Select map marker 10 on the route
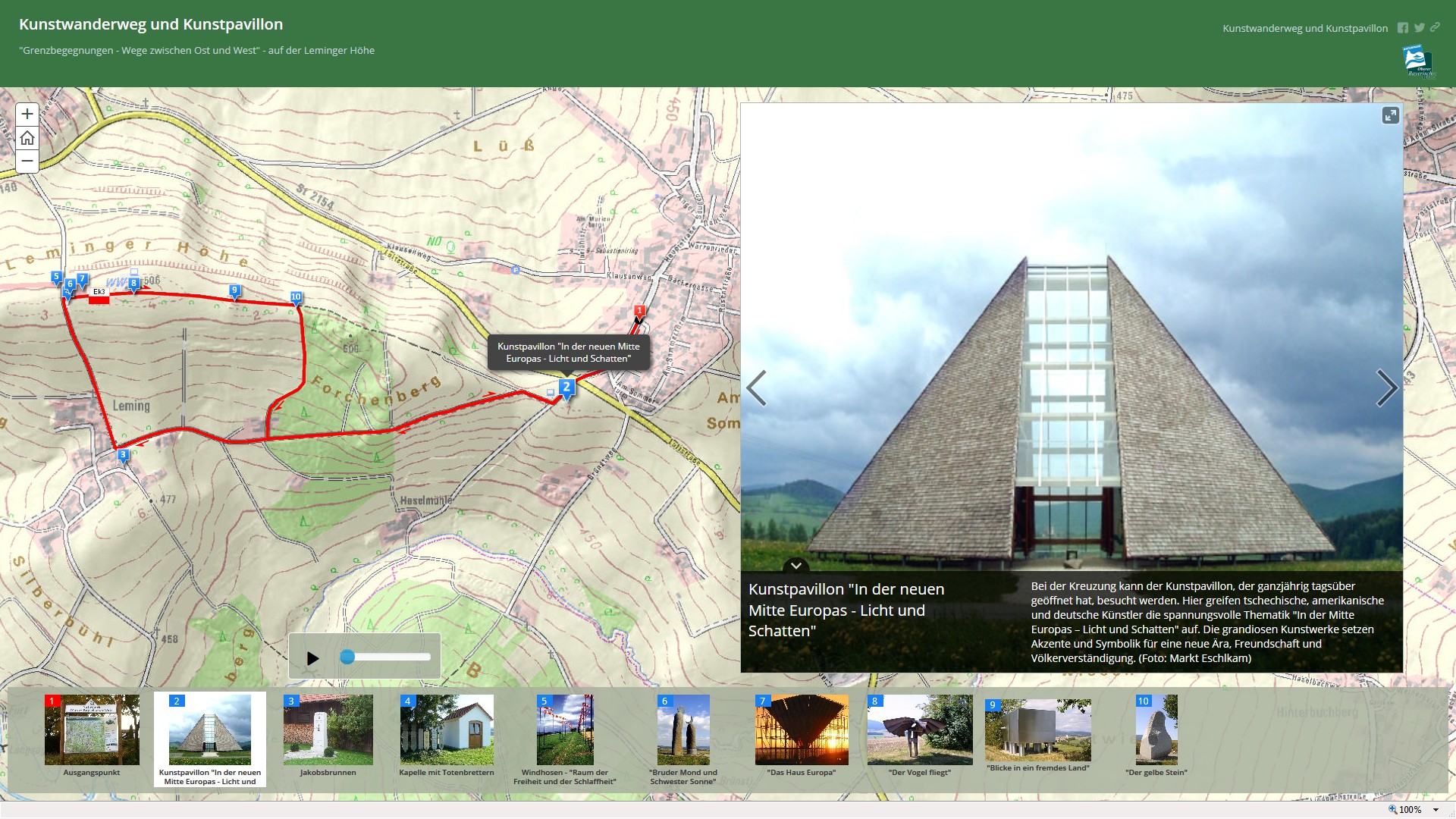The image size is (1456, 819). pos(296,298)
